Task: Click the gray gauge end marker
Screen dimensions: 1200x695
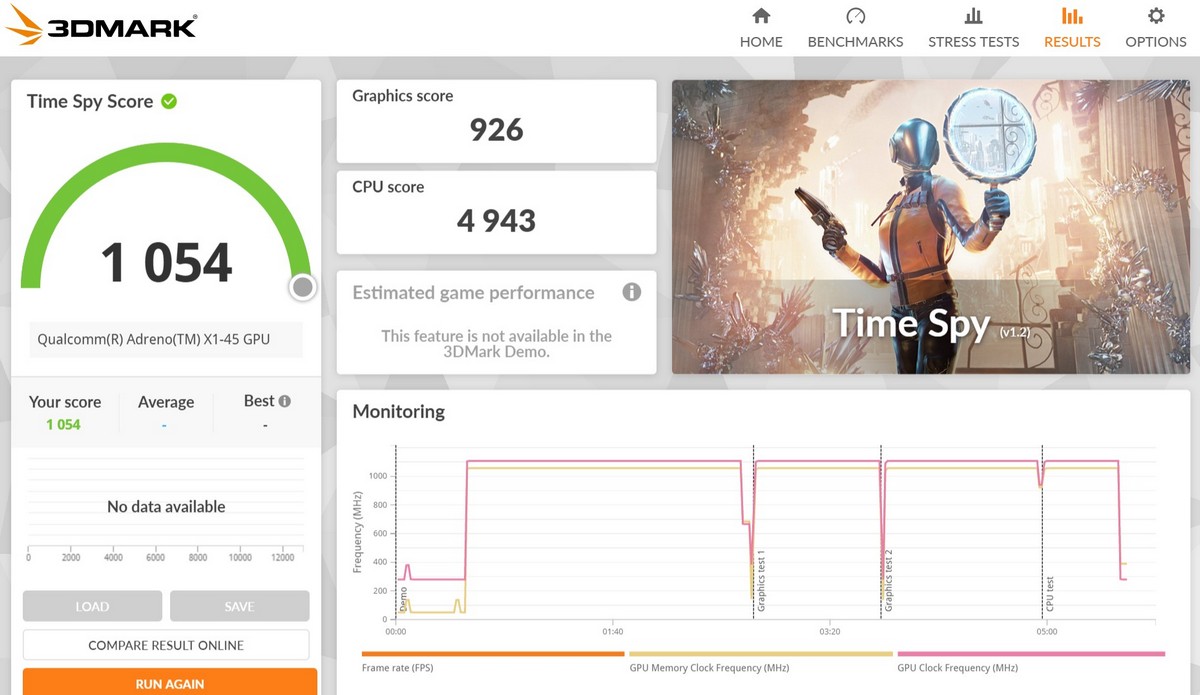Action: point(303,288)
